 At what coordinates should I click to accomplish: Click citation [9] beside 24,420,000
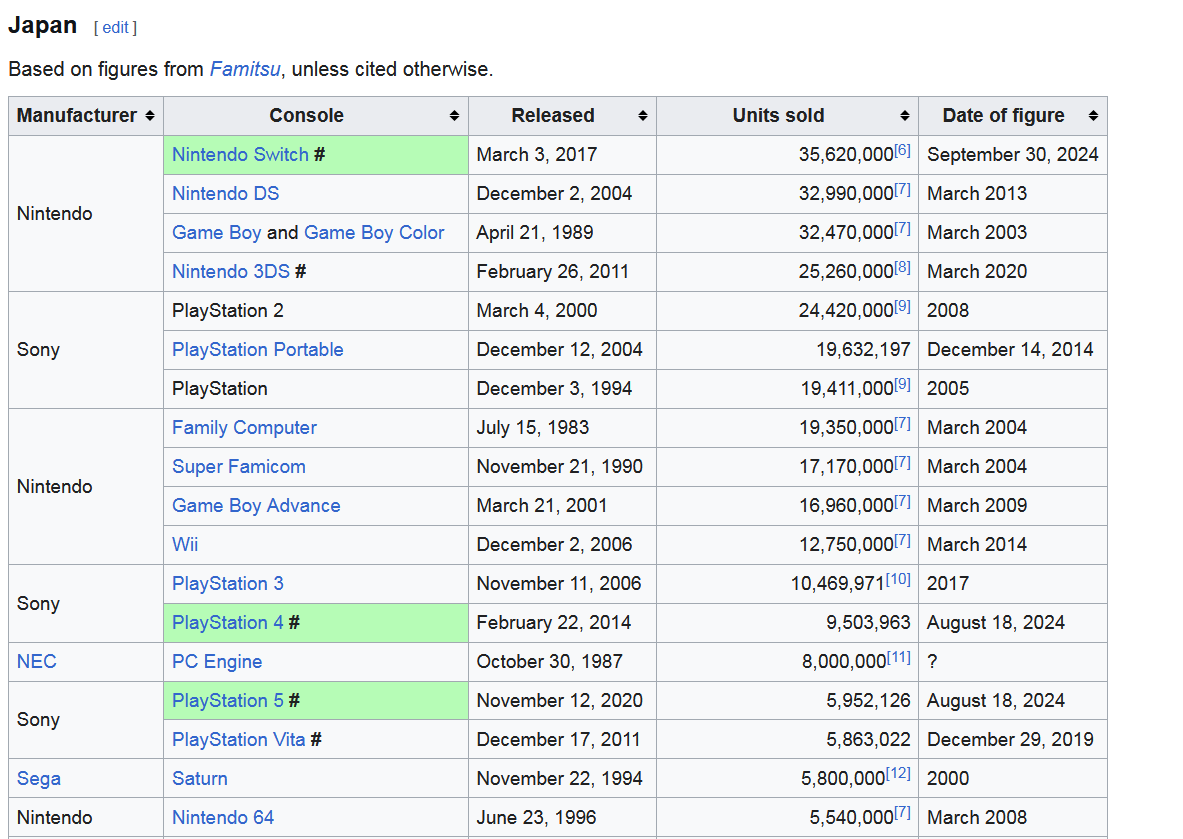click(x=902, y=306)
